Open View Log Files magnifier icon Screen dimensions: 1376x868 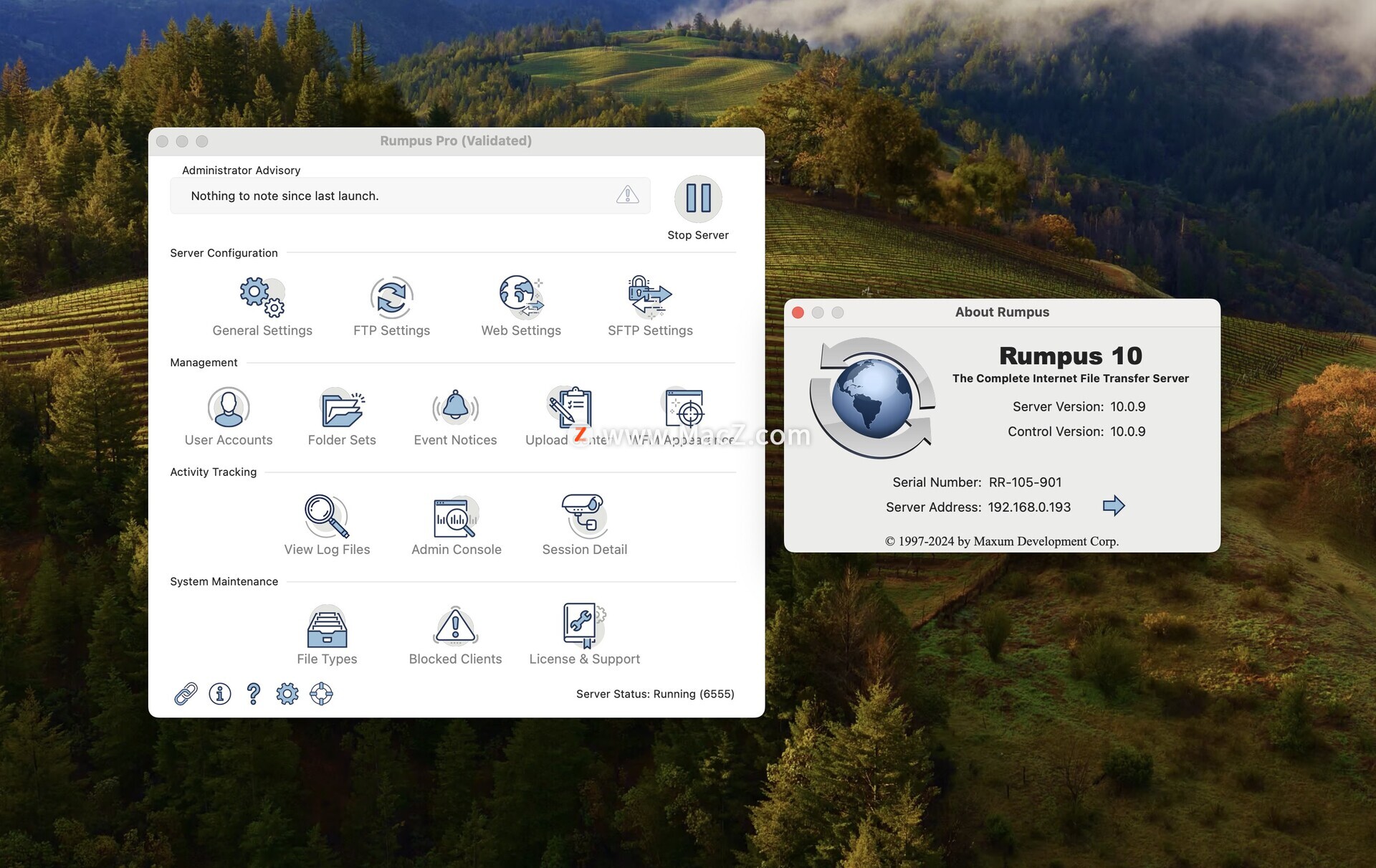(327, 516)
